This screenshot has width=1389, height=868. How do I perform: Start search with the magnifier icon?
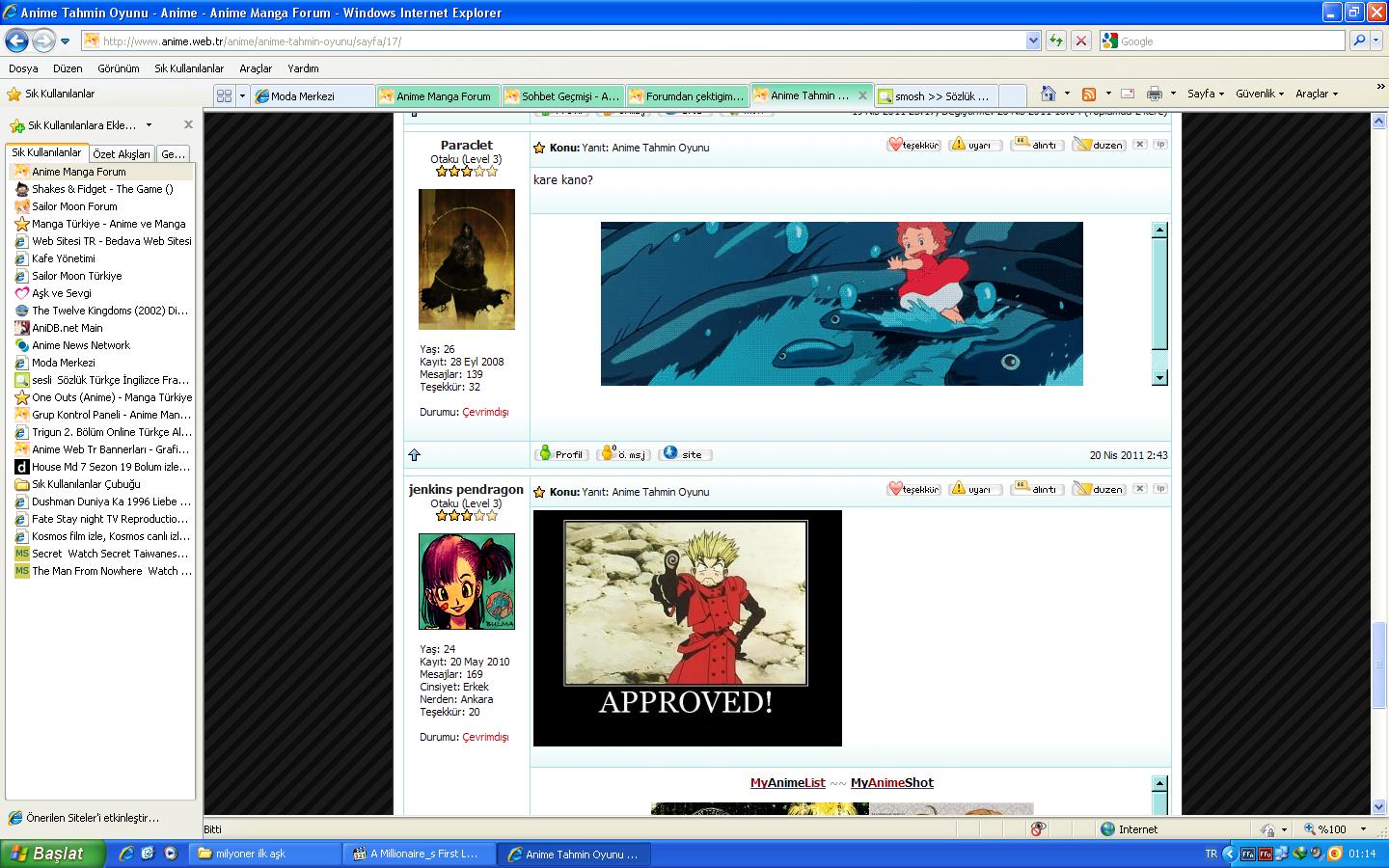click(1359, 41)
